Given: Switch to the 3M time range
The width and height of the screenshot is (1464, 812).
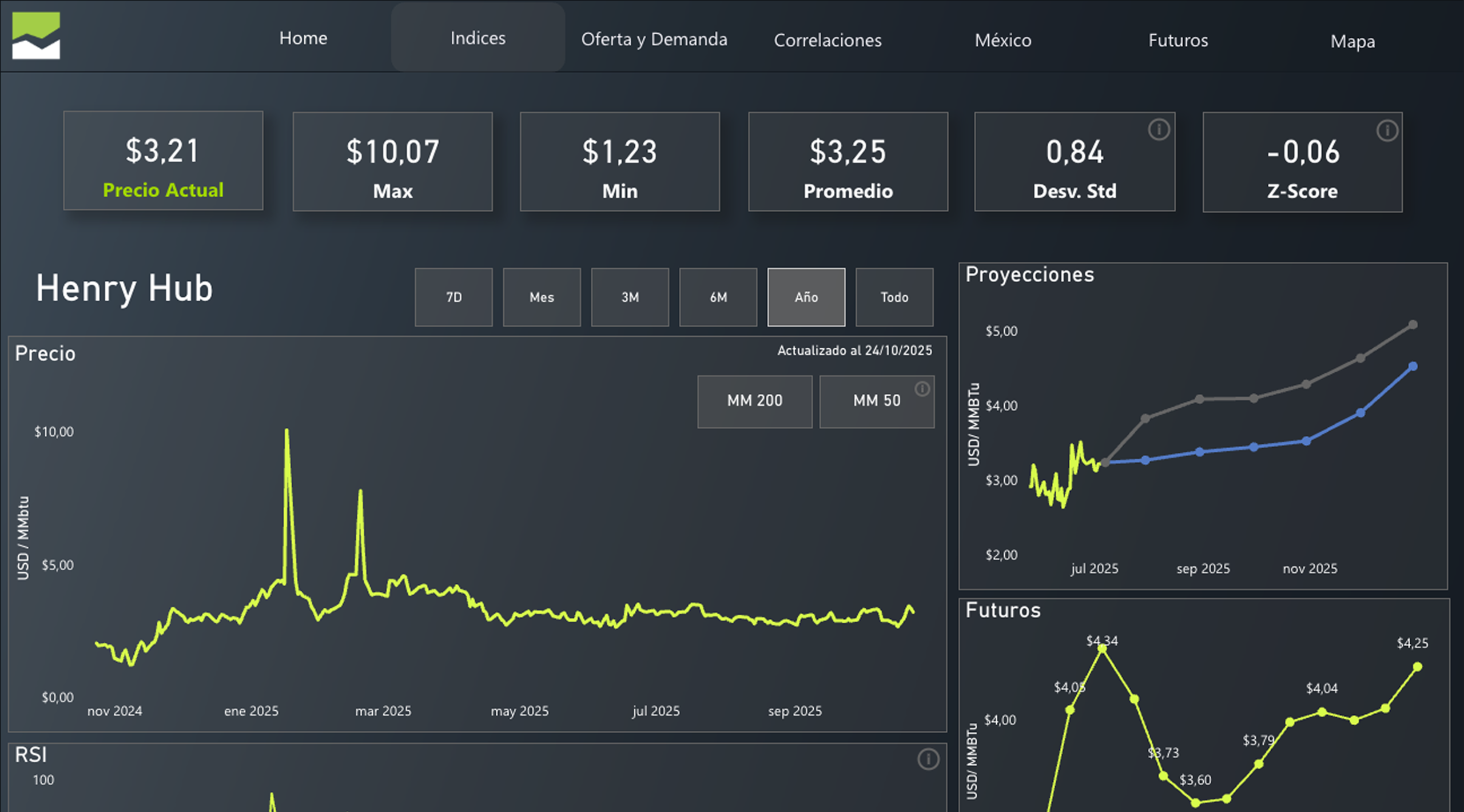Looking at the screenshot, I should pos(630,297).
